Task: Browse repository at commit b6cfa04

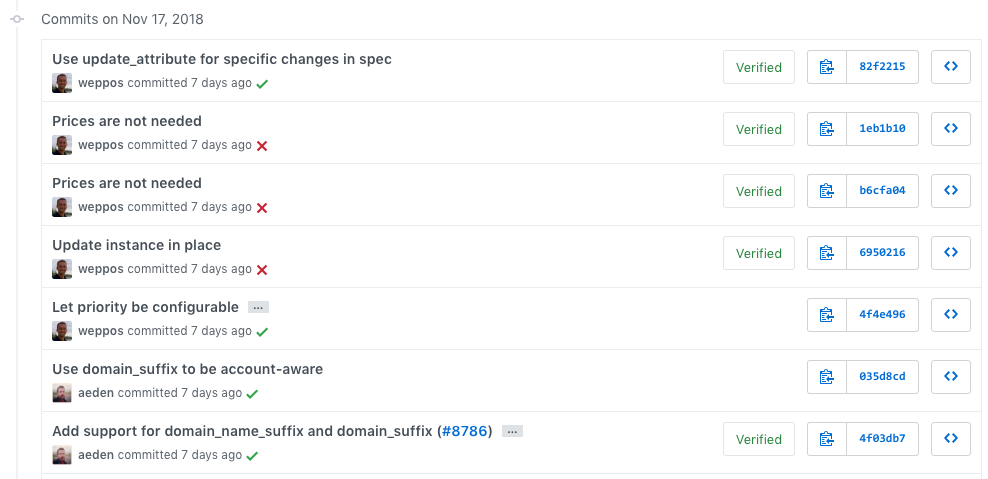Action: 950,191
